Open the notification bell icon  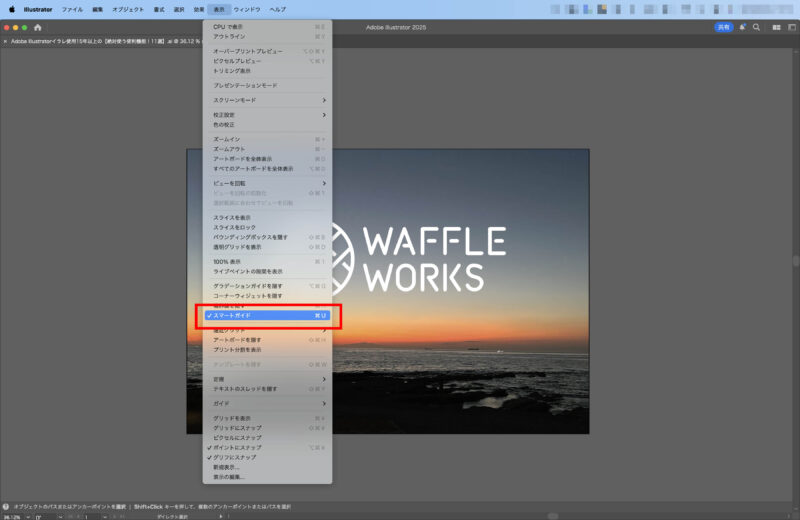tap(742, 27)
